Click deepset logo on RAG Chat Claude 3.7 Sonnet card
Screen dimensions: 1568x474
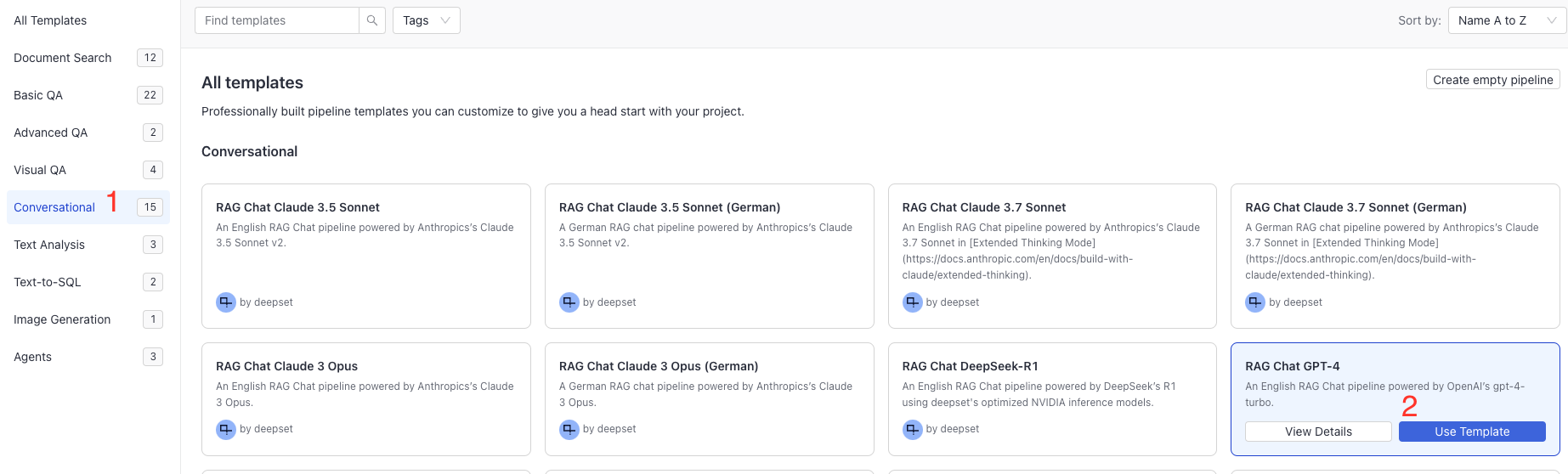tap(913, 302)
